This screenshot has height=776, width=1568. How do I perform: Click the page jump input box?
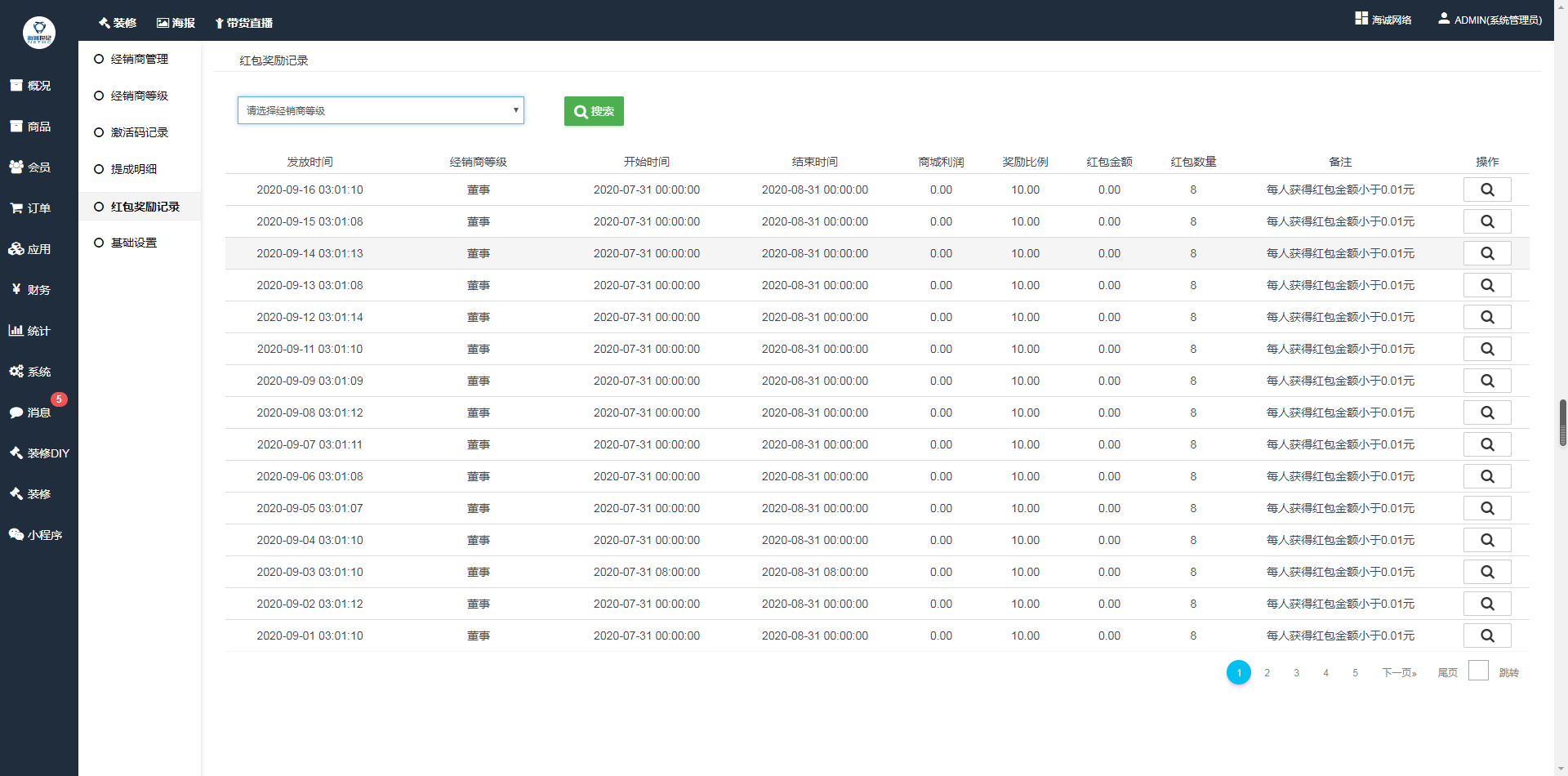[x=1477, y=671]
